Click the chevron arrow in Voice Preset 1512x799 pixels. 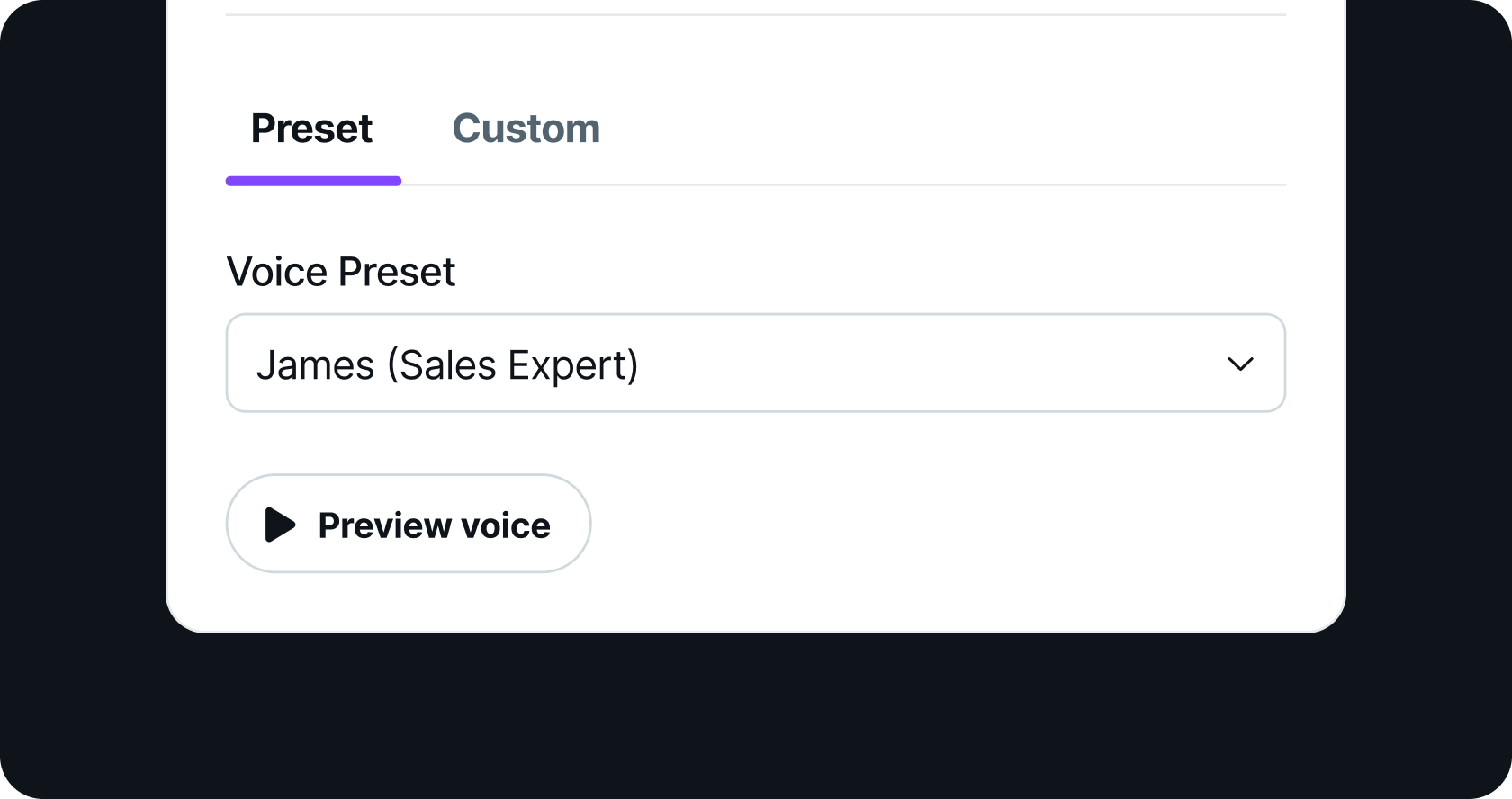[1240, 364]
